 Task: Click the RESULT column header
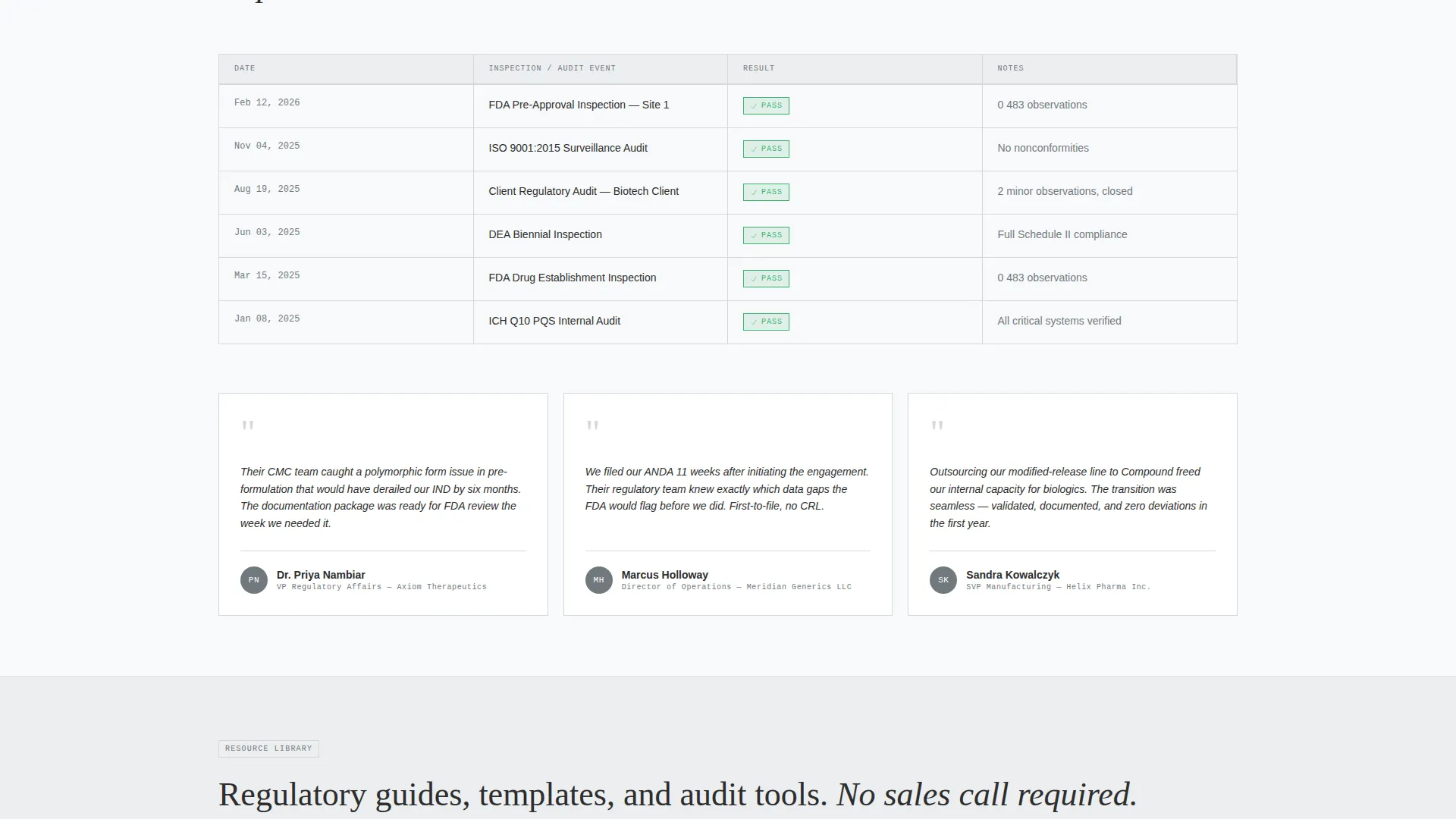(855, 68)
